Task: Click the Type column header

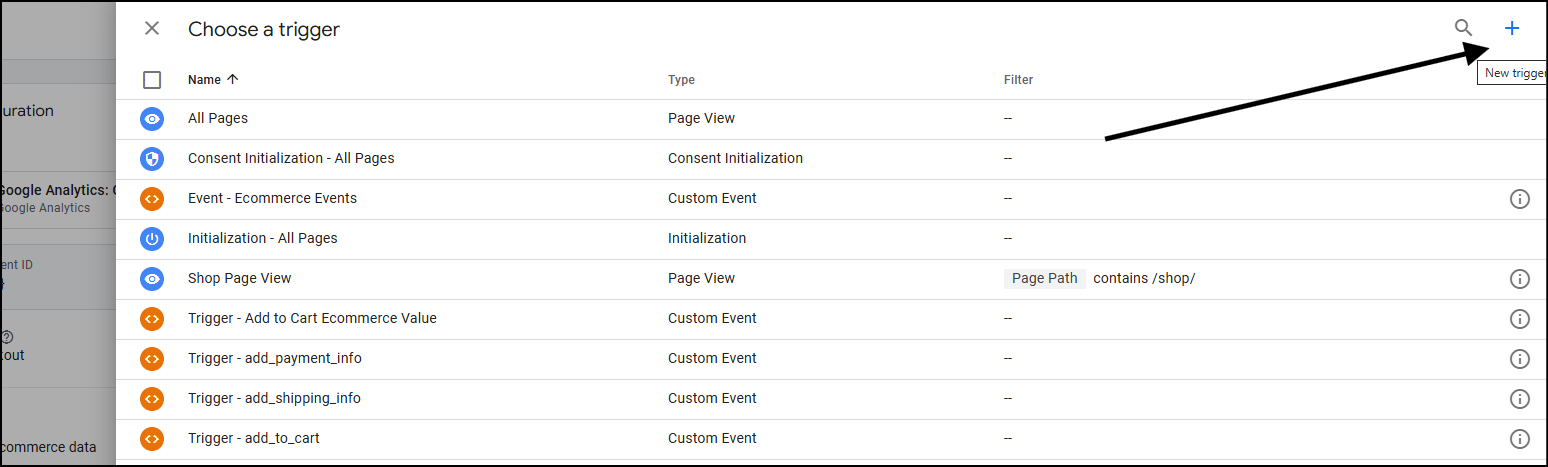Action: pyautogui.click(x=681, y=80)
